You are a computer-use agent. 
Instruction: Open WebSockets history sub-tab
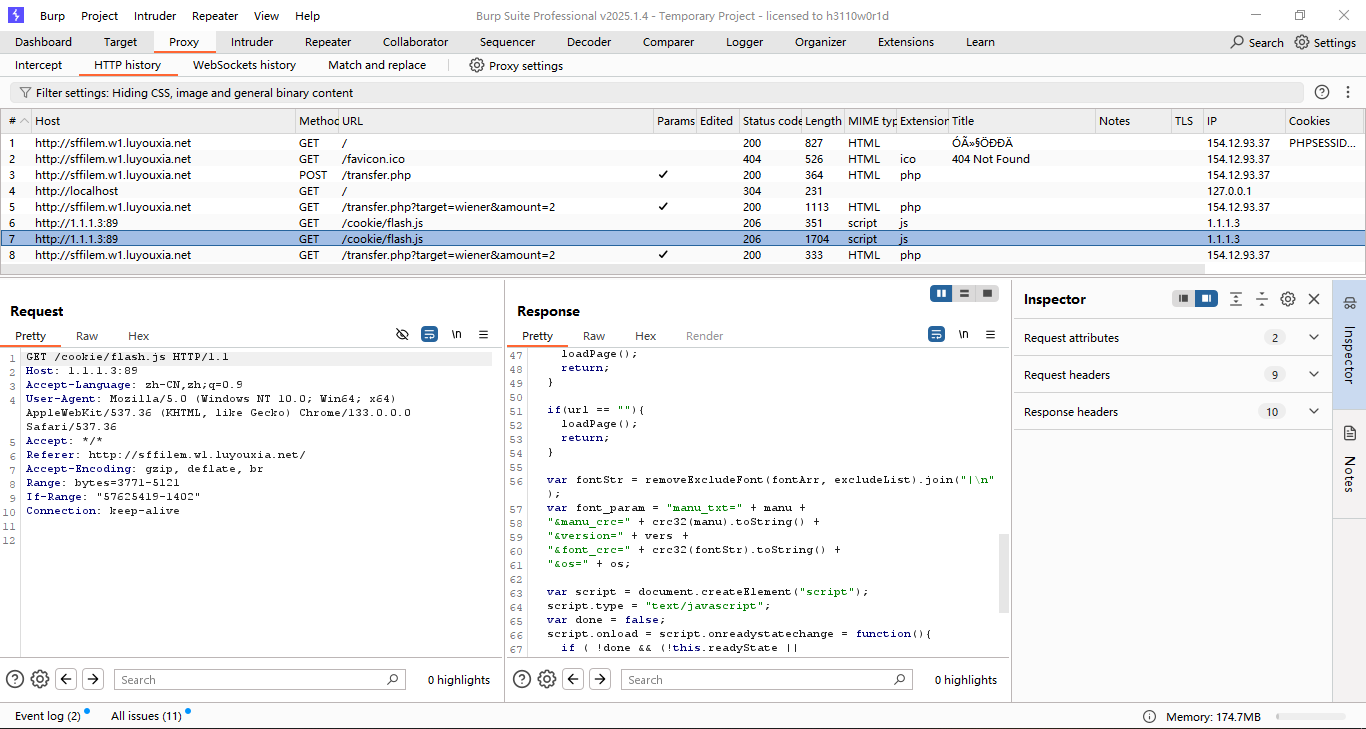244,65
